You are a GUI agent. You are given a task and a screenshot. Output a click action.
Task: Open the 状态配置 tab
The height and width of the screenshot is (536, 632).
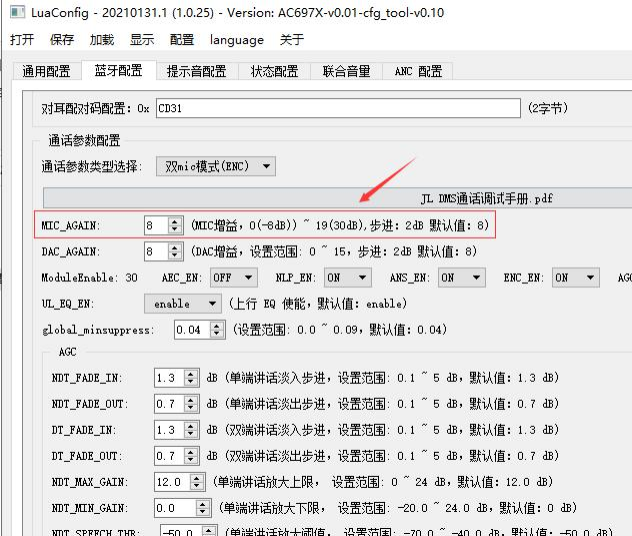(x=274, y=71)
